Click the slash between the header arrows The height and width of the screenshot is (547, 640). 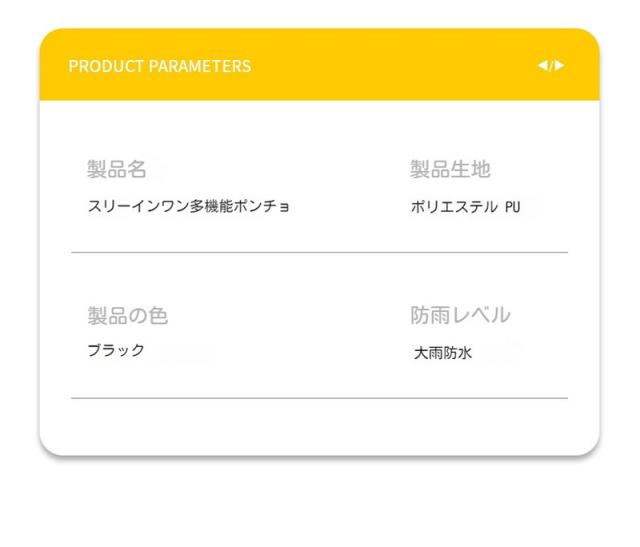pyautogui.click(x=551, y=66)
